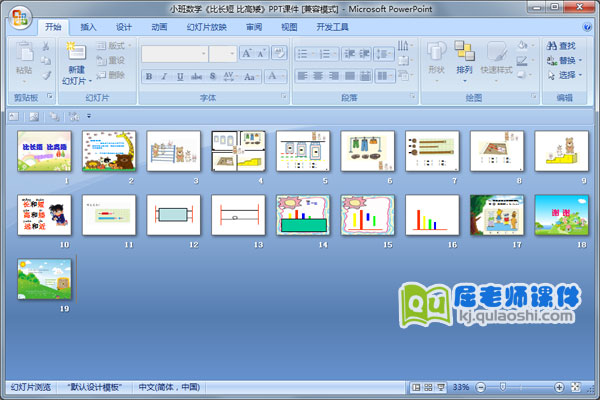Switch to the Animations (动画) tab

(x=159, y=27)
